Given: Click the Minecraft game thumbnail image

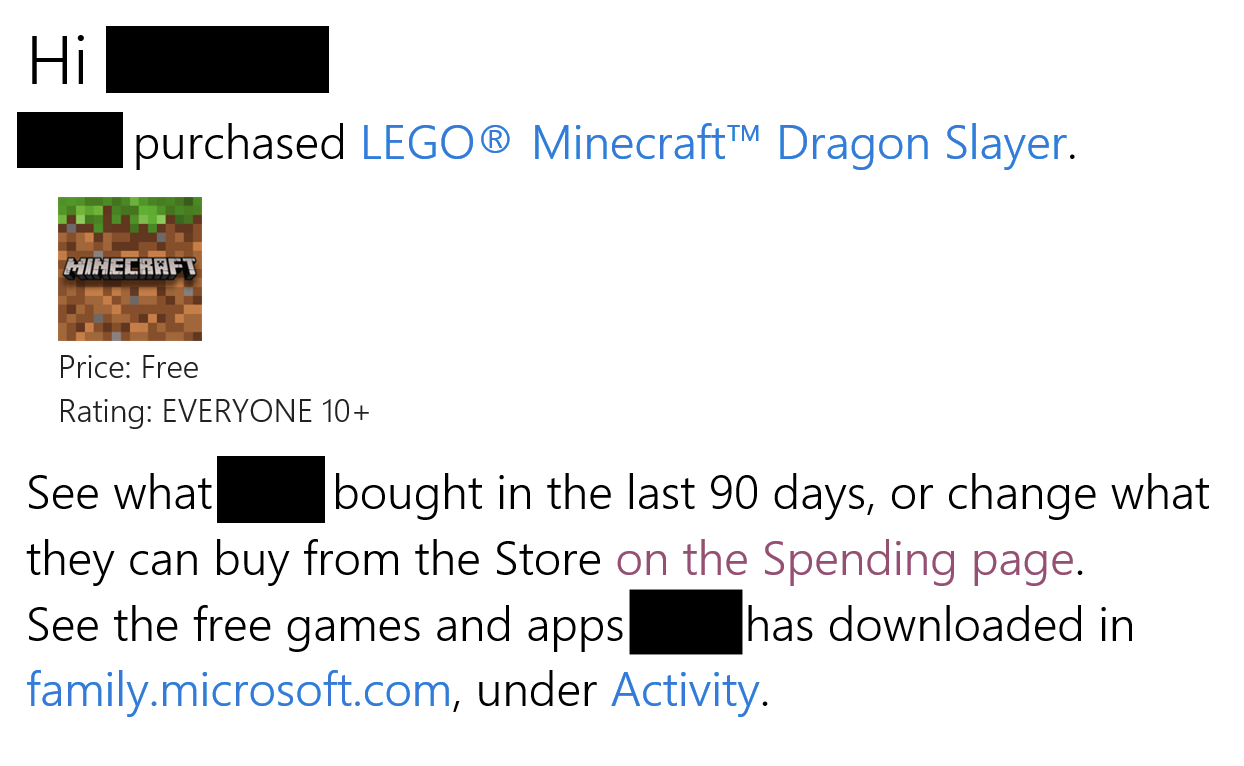Looking at the screenshot, I should click(x=130, y=269).
